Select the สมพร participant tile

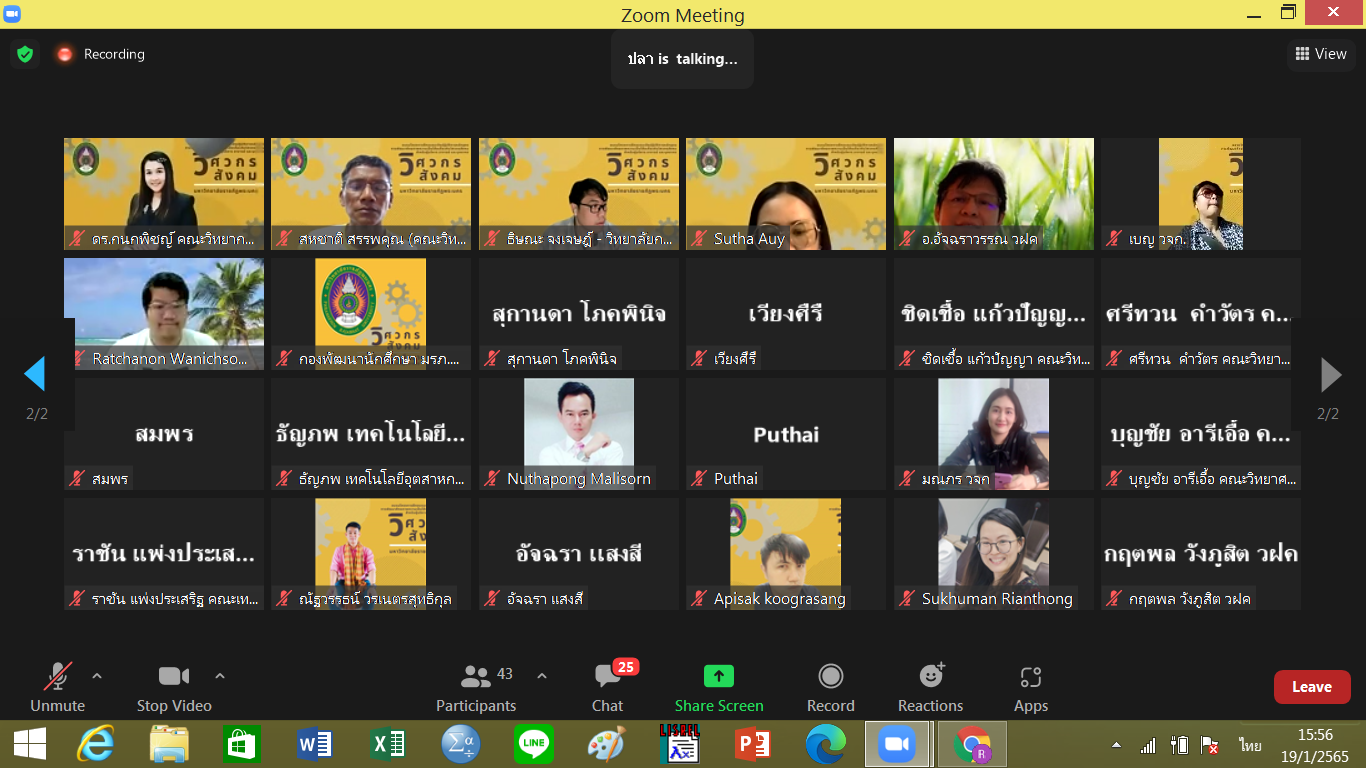coord(164,434)
